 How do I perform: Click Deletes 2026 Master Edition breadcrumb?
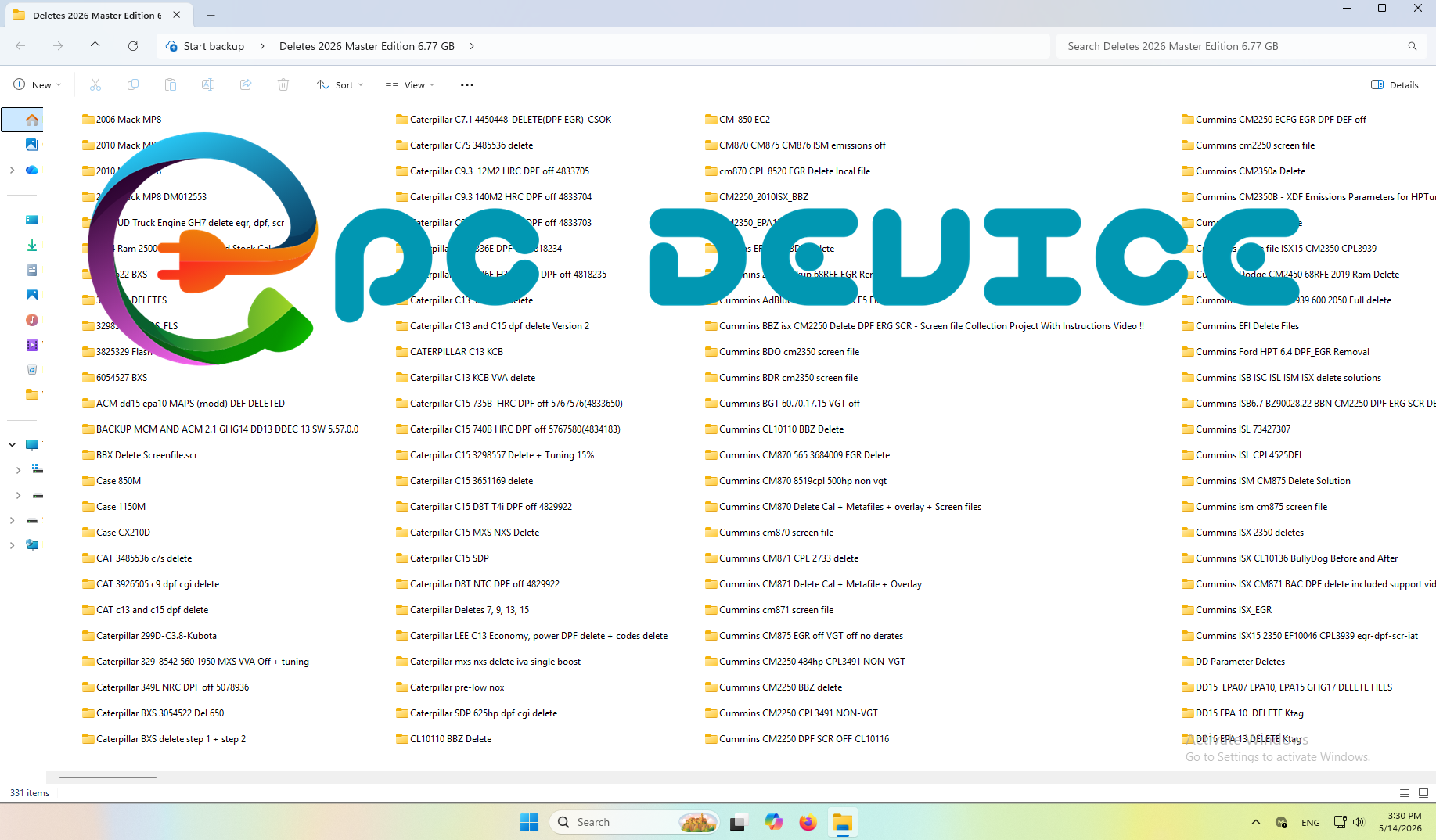(367, 46)
